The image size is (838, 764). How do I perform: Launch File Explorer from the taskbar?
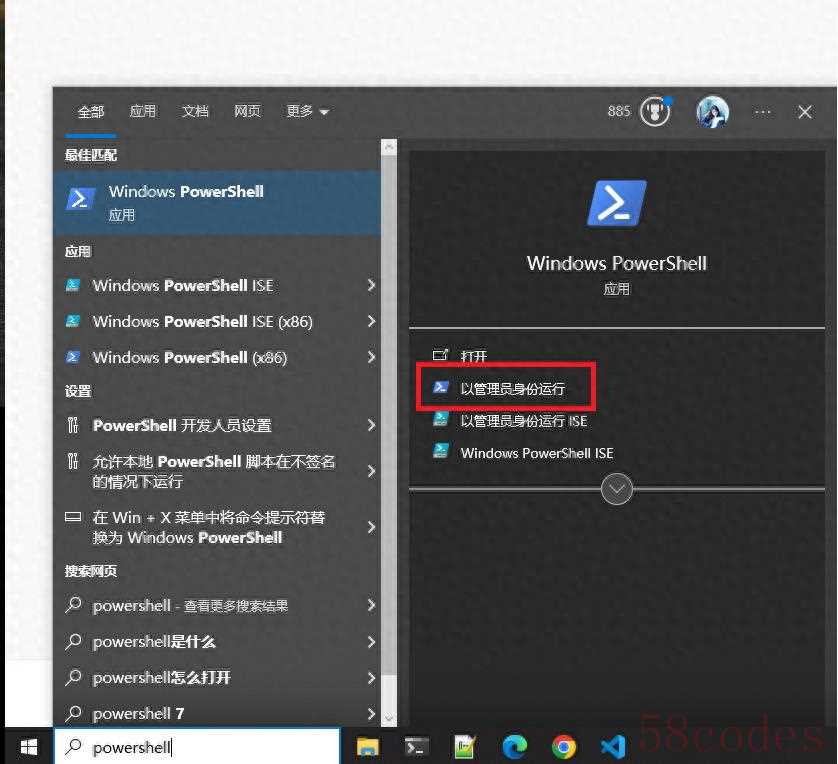368,746
